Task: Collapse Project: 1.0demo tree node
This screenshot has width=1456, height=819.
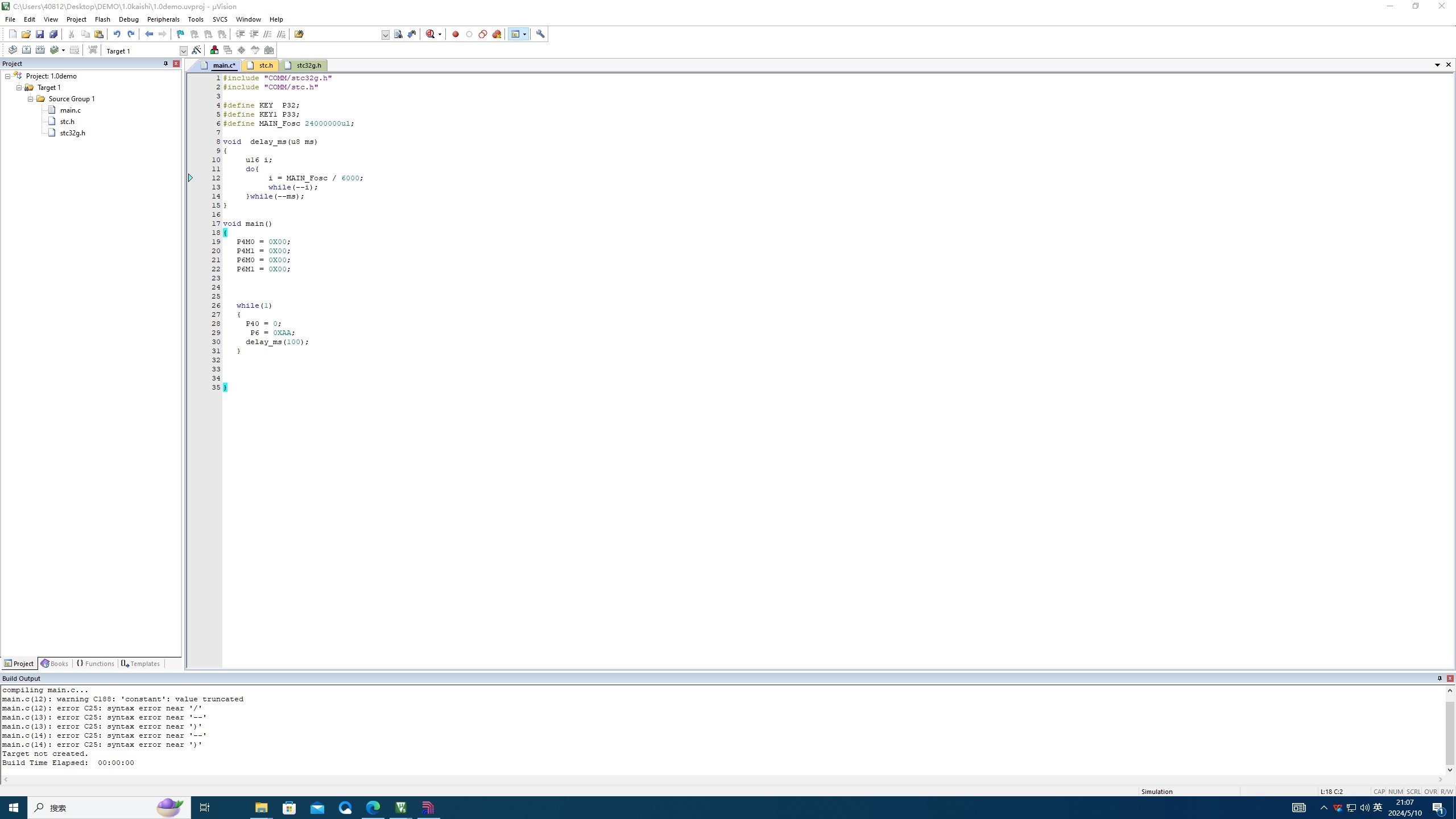Action: (x=8, y=76)
